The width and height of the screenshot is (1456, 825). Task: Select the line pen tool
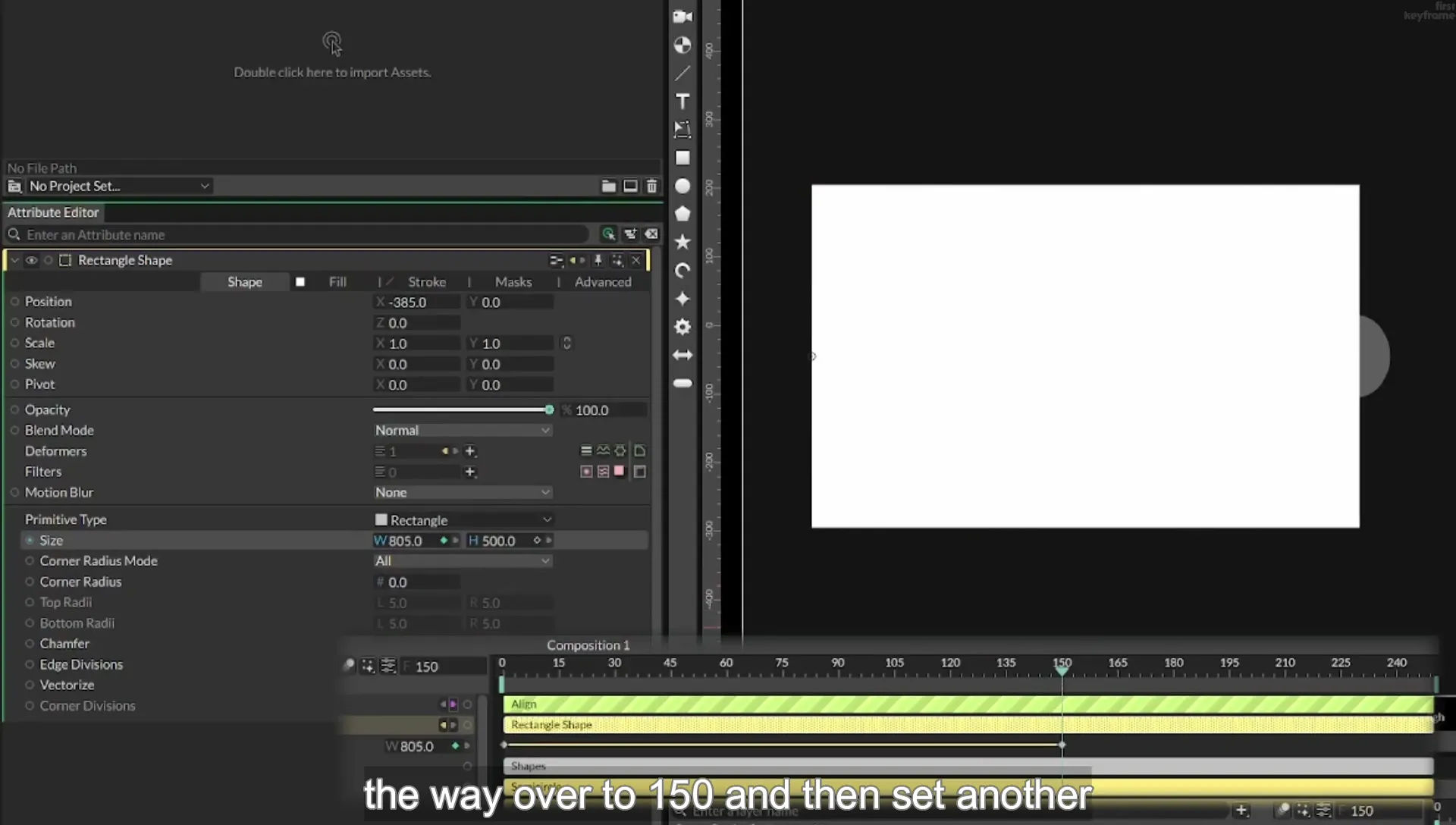[x=682, y=73]
